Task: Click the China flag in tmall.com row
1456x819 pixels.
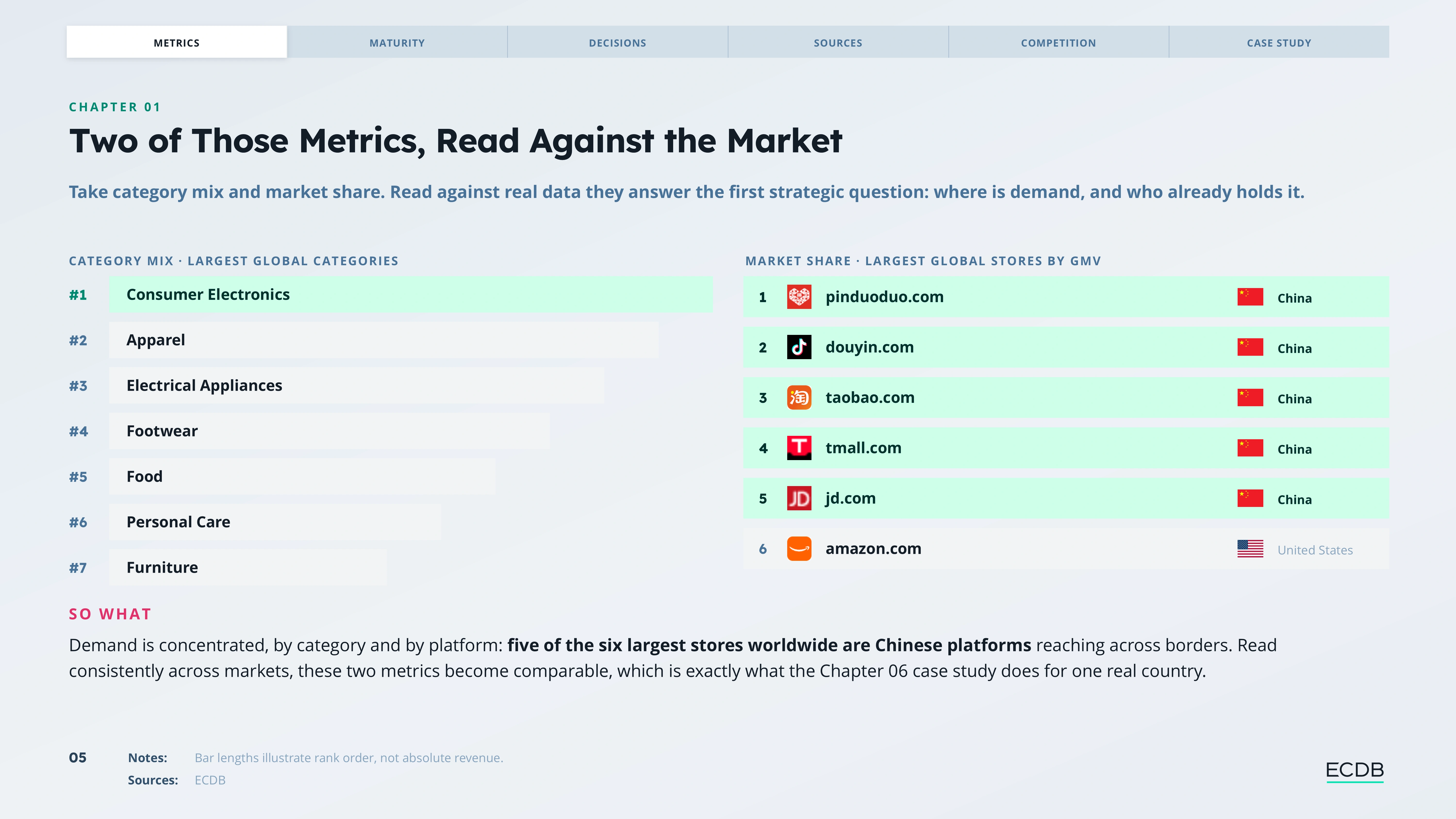Action: click(1250, 448)
